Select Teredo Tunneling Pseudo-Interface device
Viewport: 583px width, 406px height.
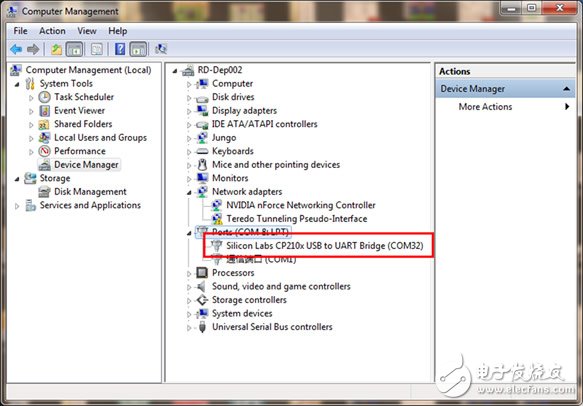297,219
